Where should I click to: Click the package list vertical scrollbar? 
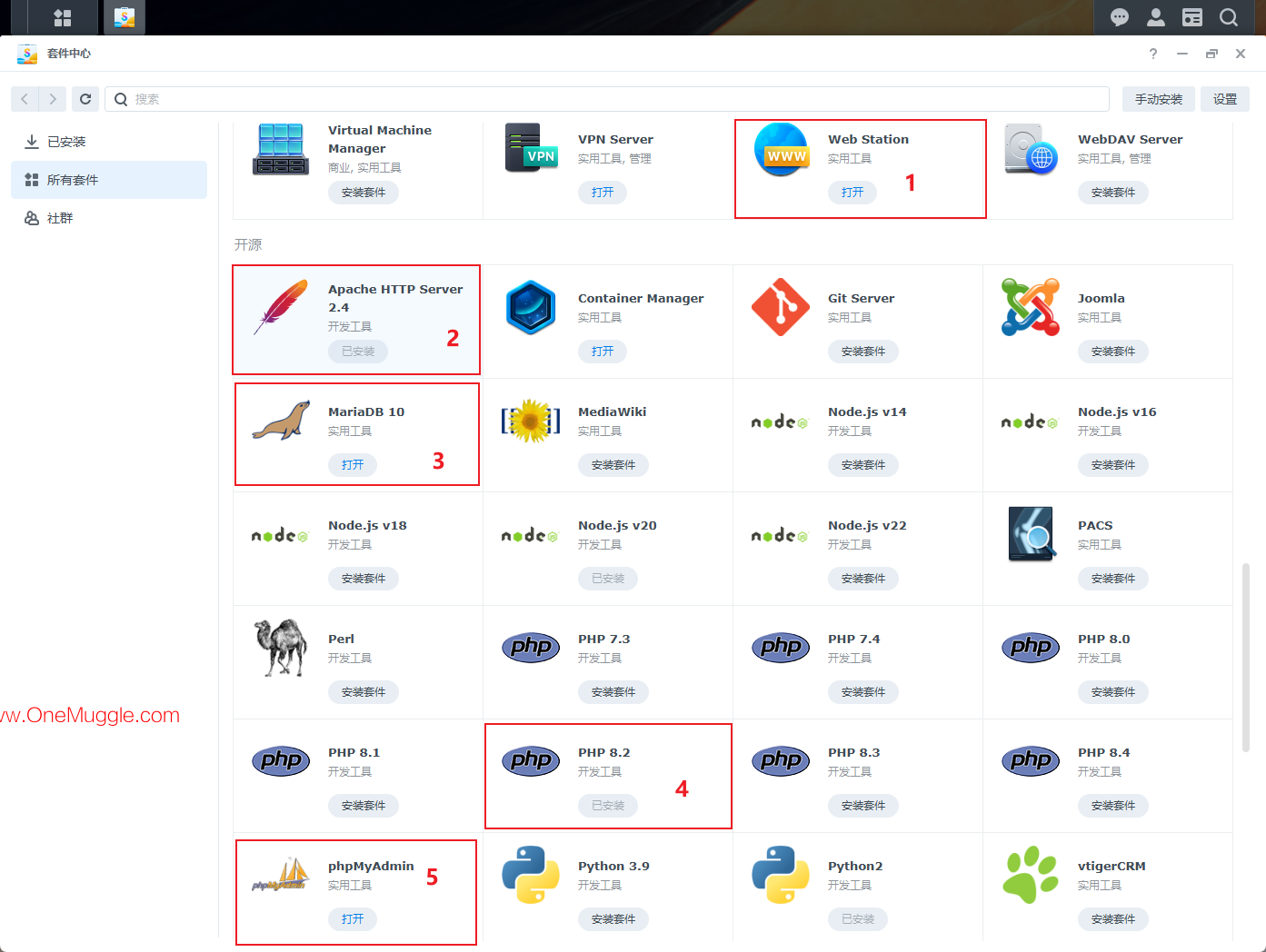click(x=1246, y=658)
